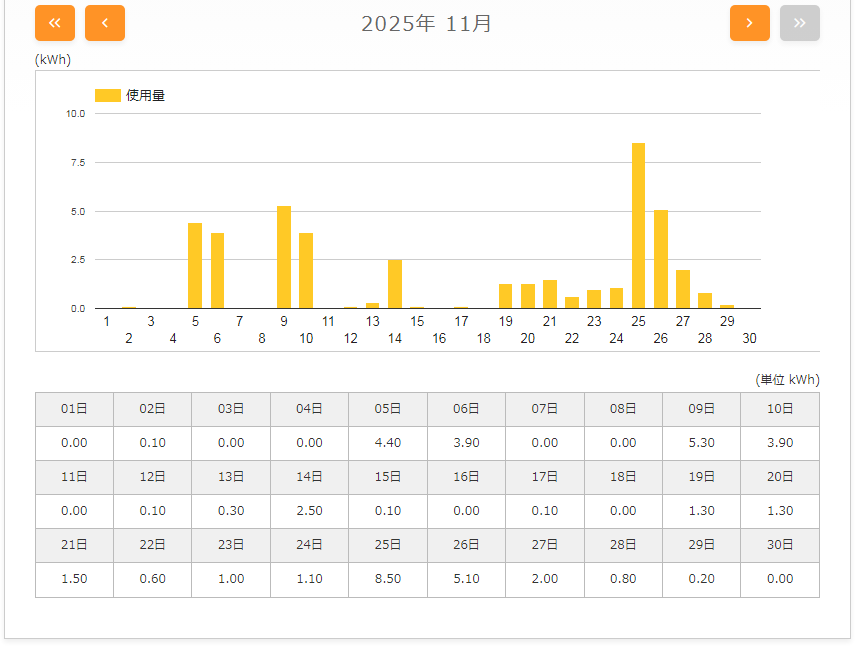Click the tallest bar for day 25
Viewport: 856px width, 649px height.
pyautogui.click(x=638, y=226)
